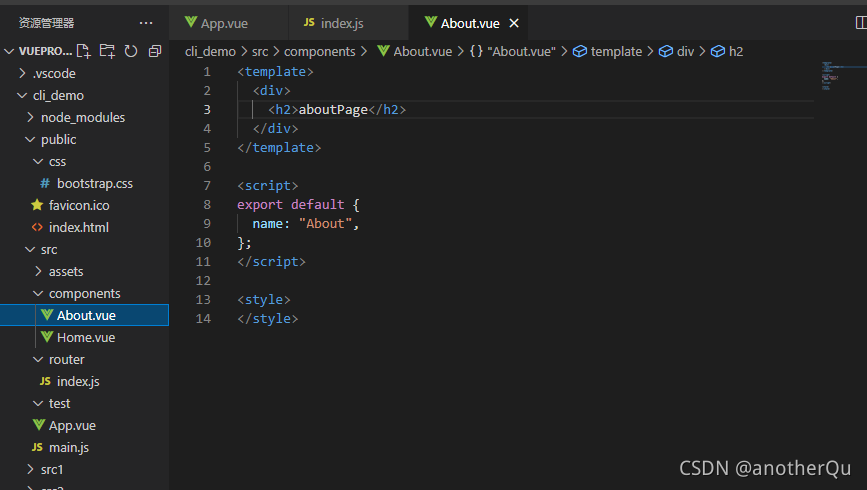The width and height of the screenshot is (867, 490).
Task: Click the Vue icon beside App.vue in tree
Action: (x=39, y=425)
